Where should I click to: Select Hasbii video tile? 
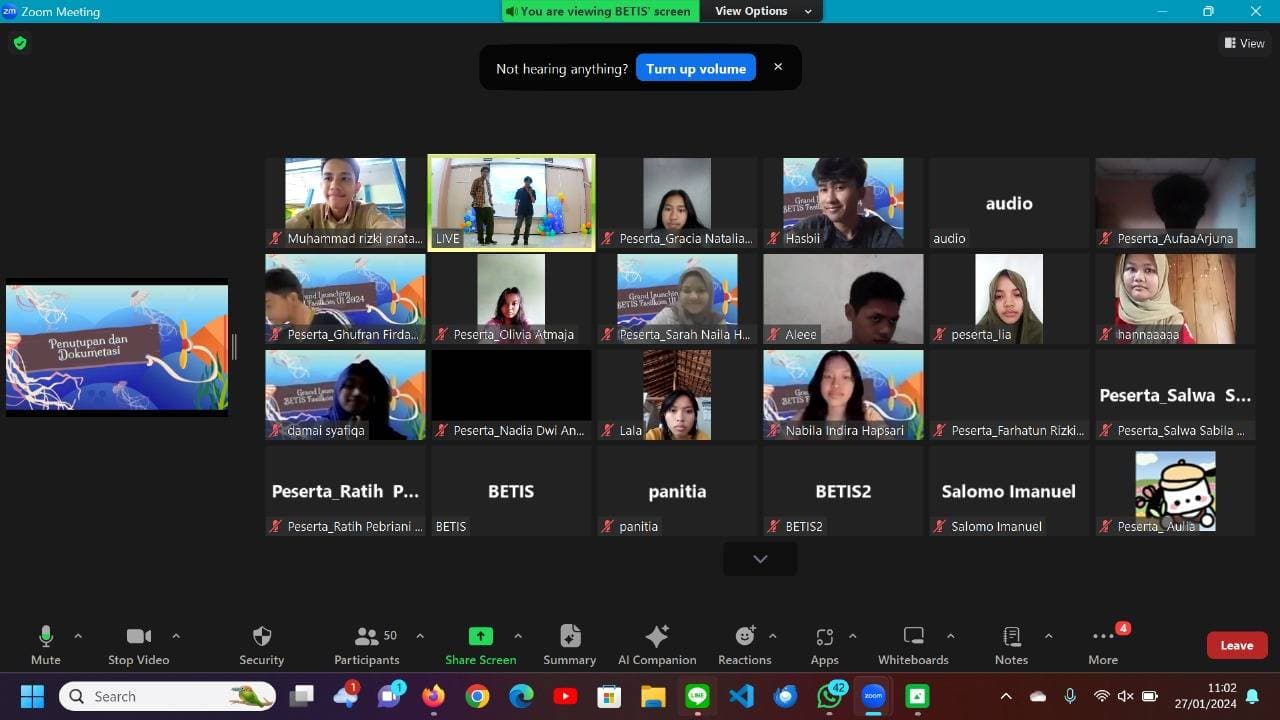tap(843, 202)
